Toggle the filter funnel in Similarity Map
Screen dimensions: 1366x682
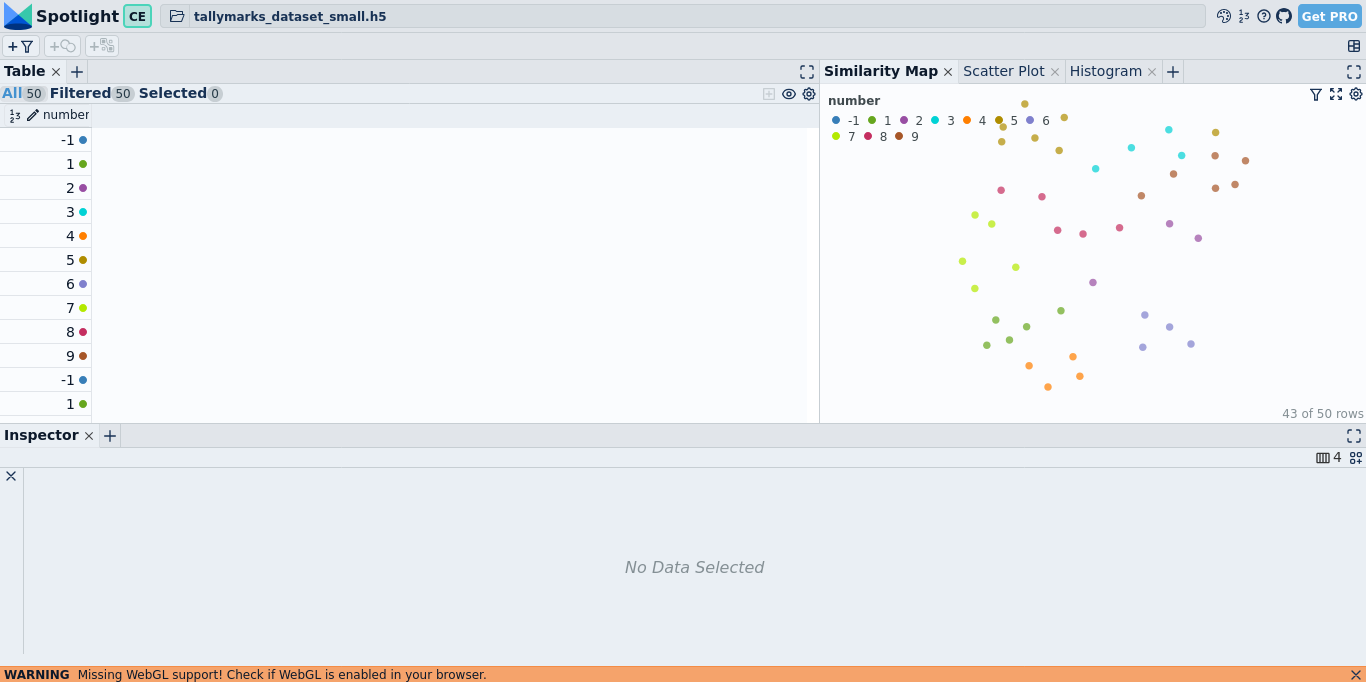click(1315, 94)
